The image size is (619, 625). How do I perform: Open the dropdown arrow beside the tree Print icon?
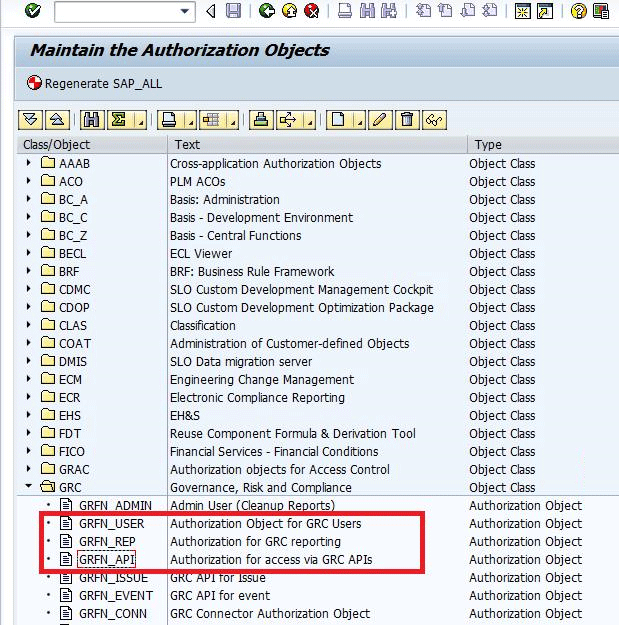191,122
